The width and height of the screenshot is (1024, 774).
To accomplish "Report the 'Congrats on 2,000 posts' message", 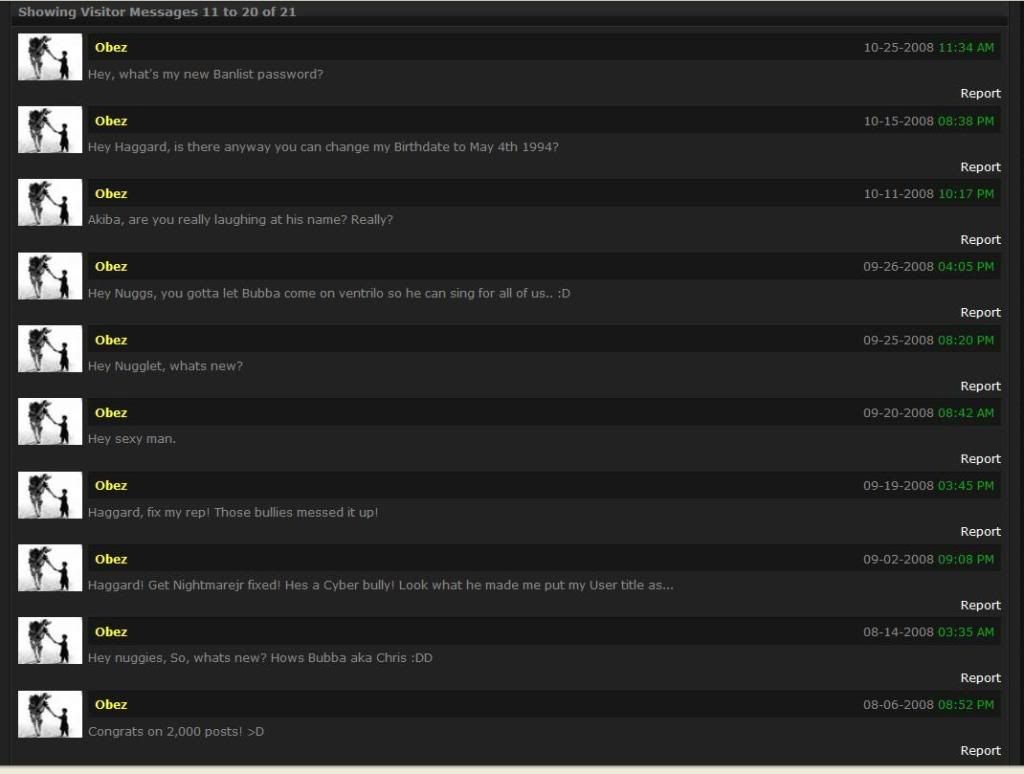I will [980, 750].
